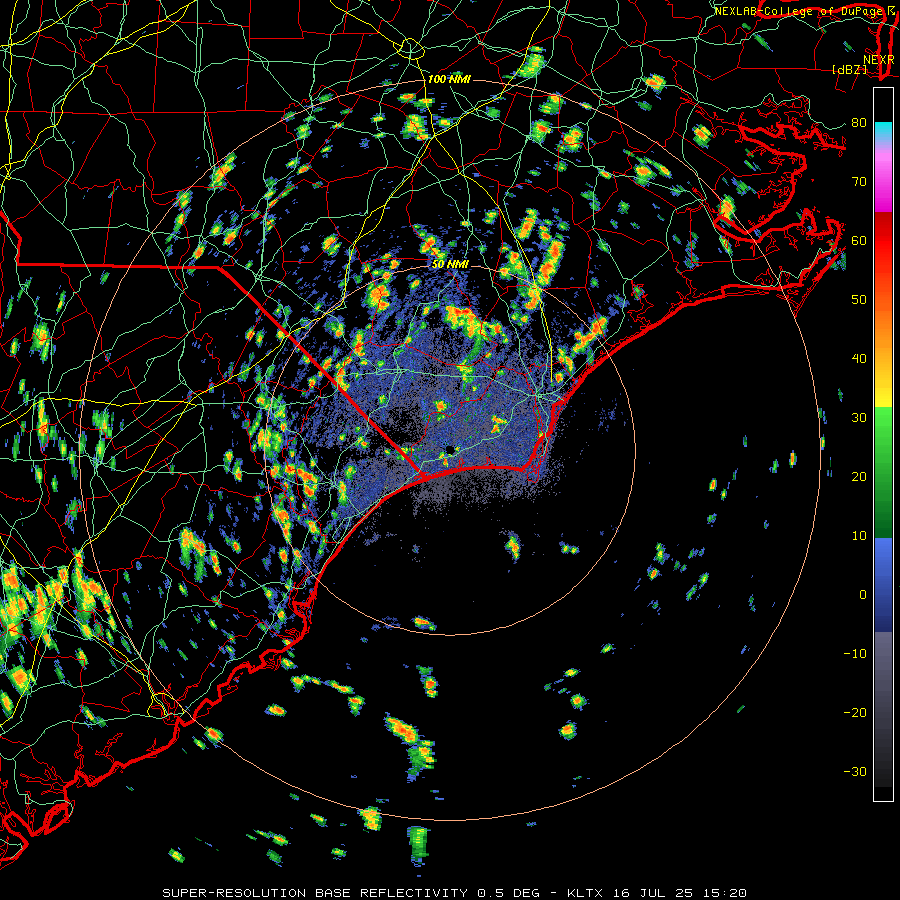Click the 40 value on reflectivity scale

click(x=859, y=359)
